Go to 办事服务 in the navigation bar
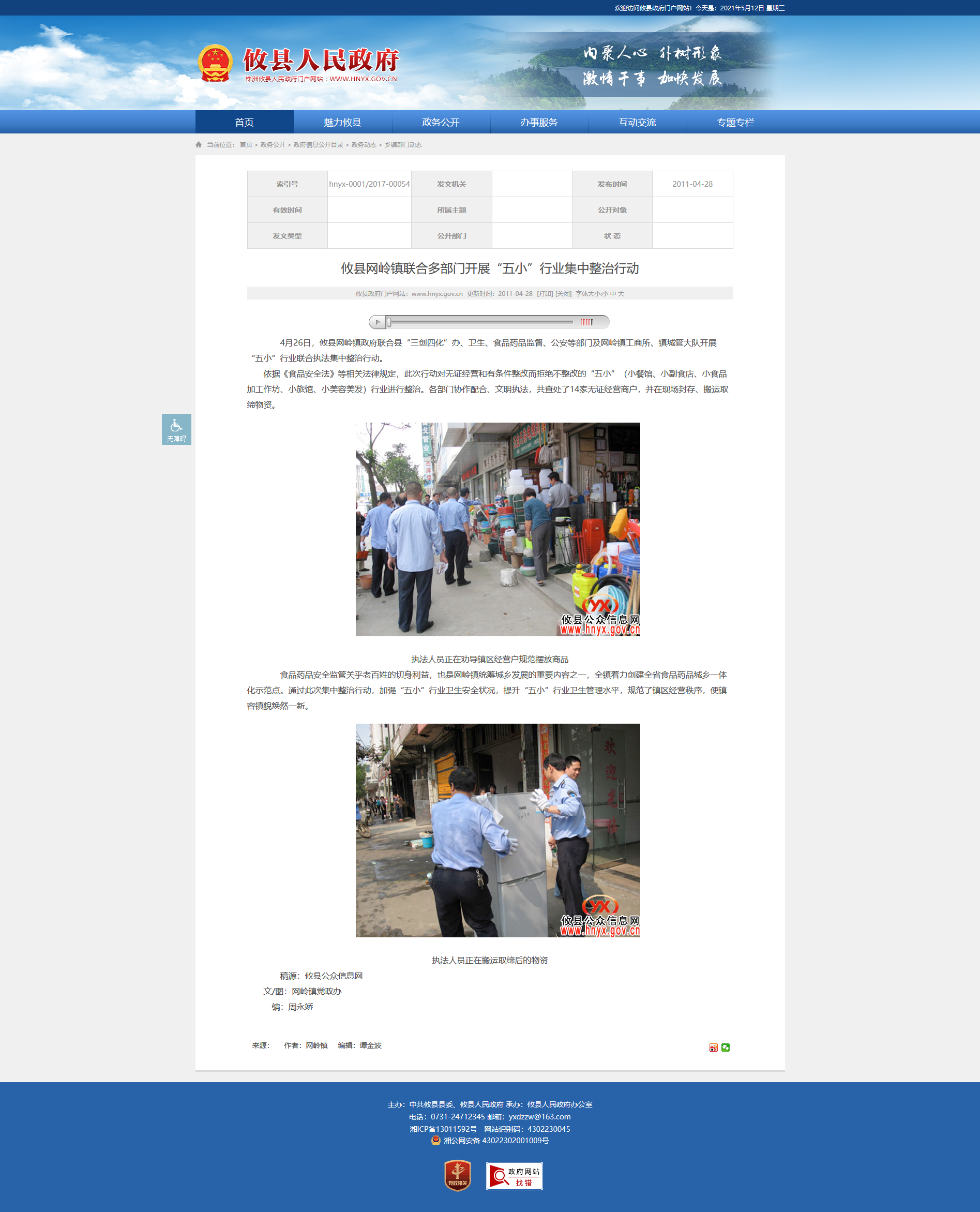This screenshot has height=1212, width=980. click(x=538, y=123)
